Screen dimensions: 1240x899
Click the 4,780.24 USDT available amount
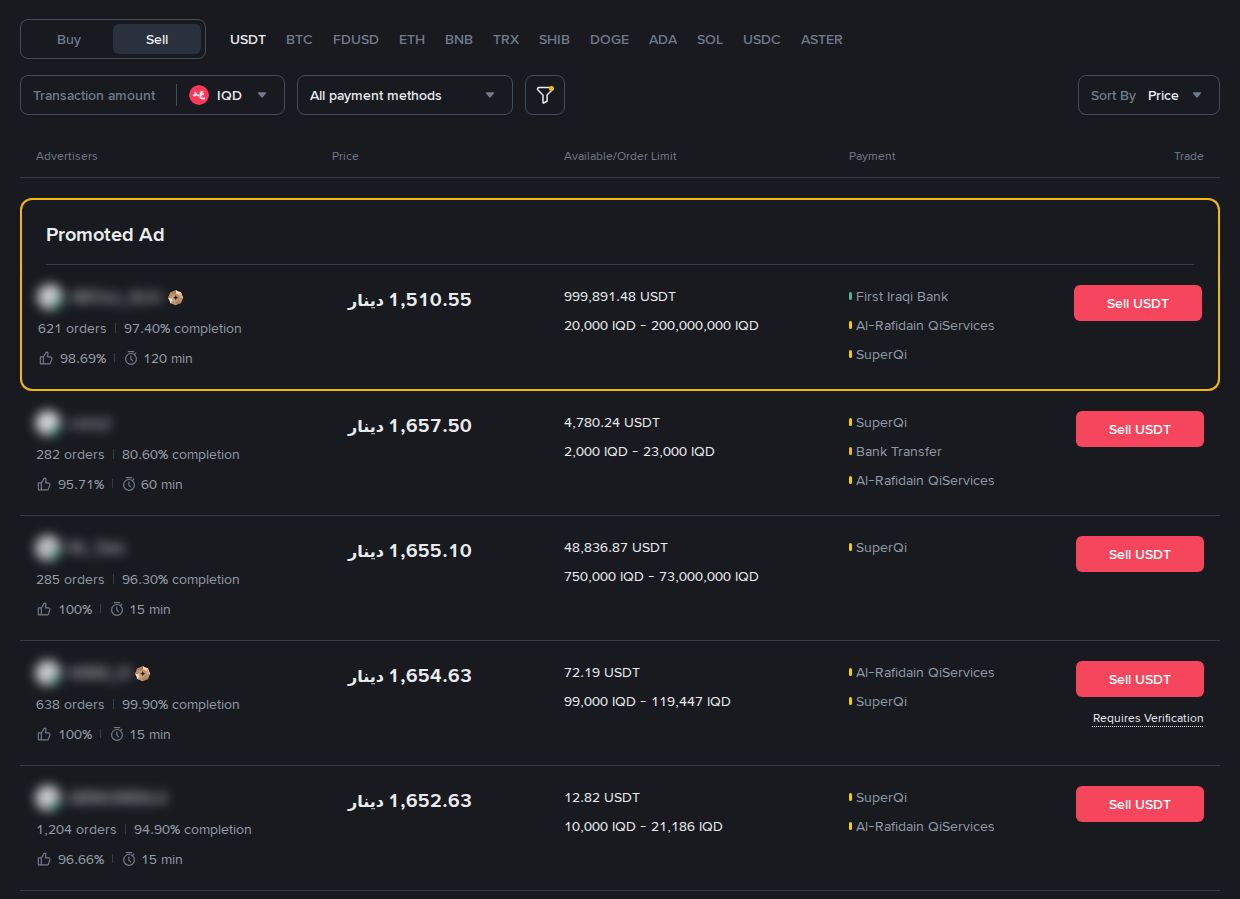612,422
